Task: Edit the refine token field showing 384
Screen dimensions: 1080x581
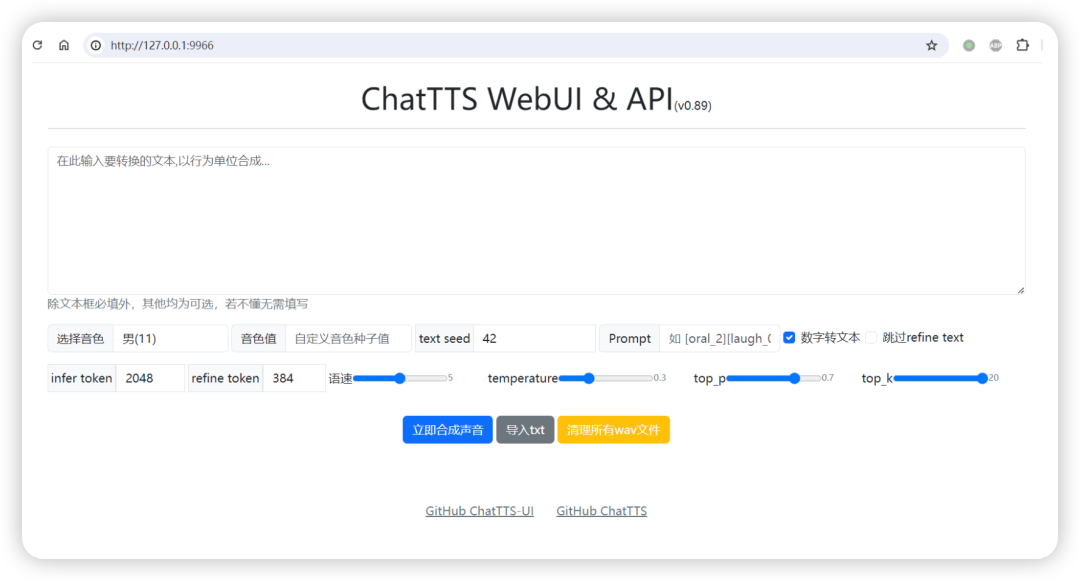Action: click(293, 378)
